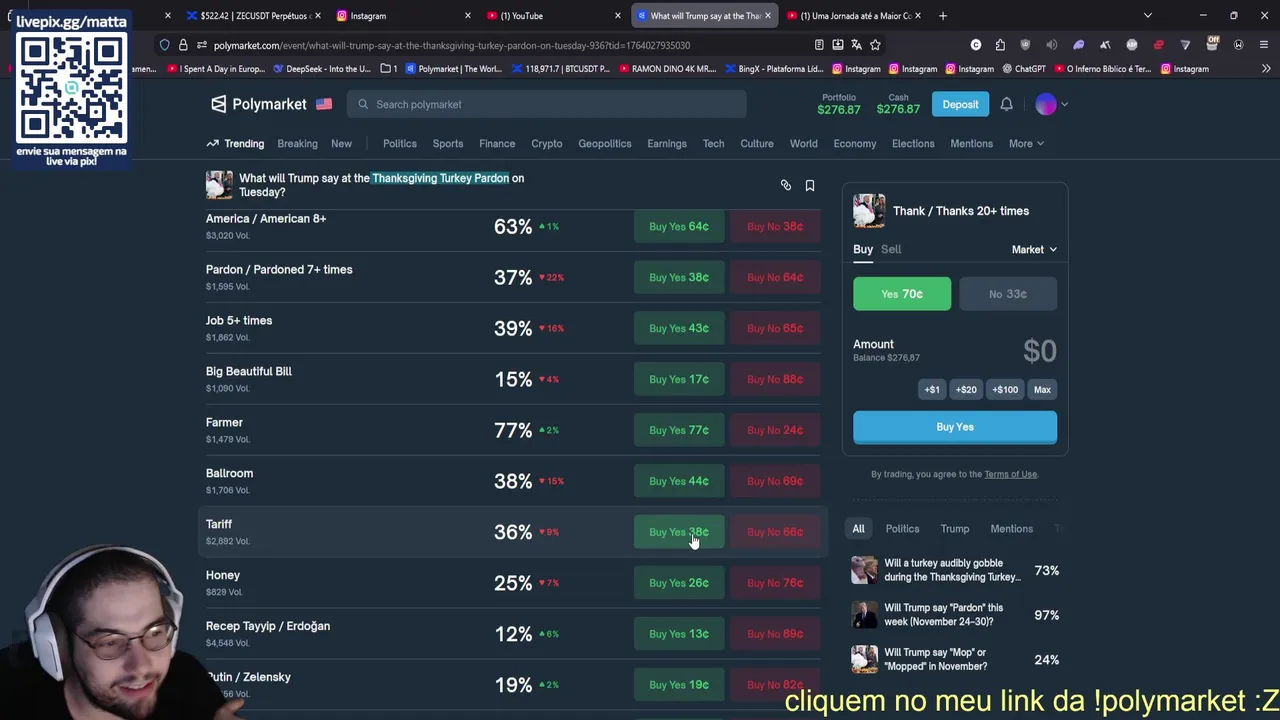This screenshot has height=720, width=1280.
Task: Open the notifications bell
Action: click(x=1006, y=104)
